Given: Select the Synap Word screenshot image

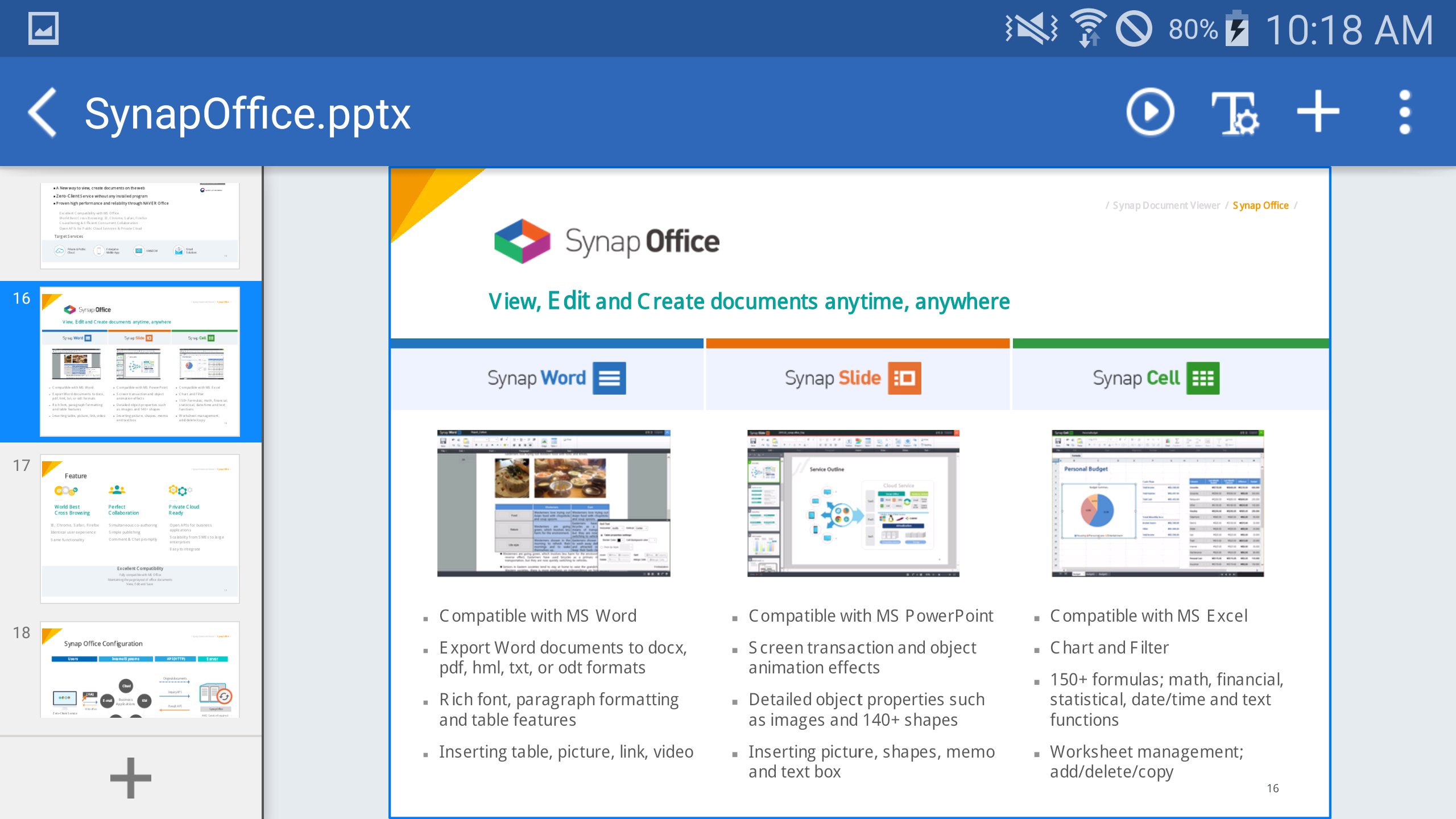Looking at the screenshot, I should pos(553,503).
